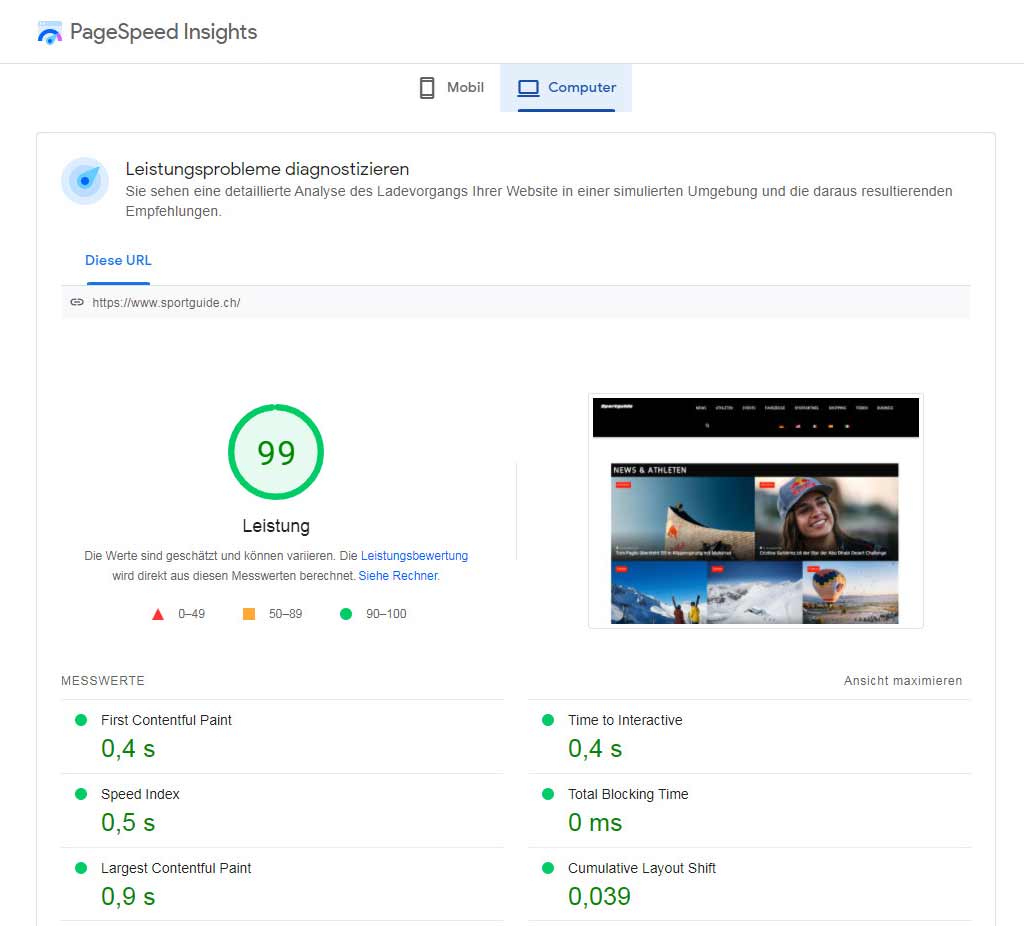Click green dot beside Largest Contentful Paint
1024x926 pixels.
81,868
